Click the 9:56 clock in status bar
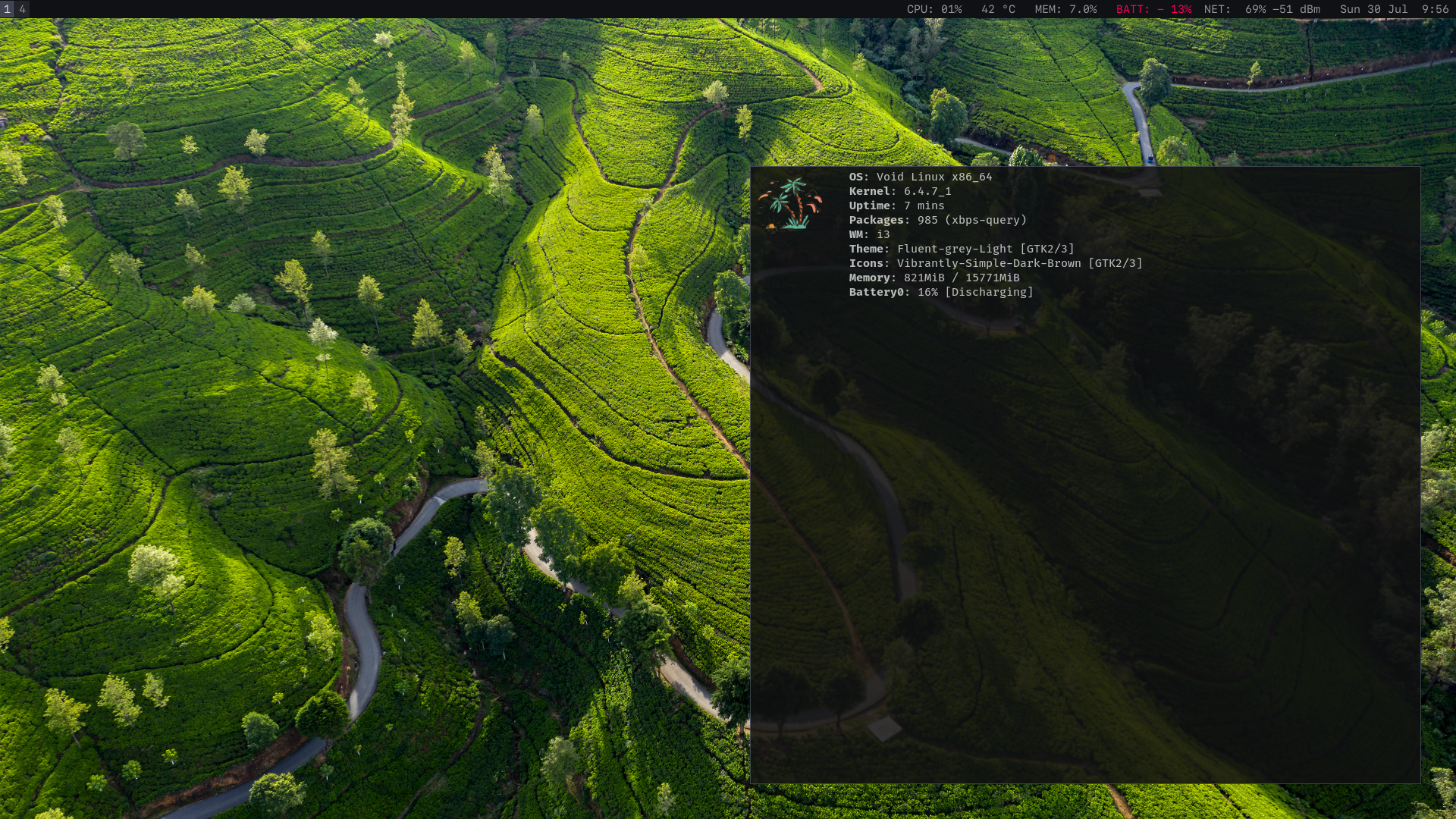This screenshot has height=819, width=1456. [1435, 9]
